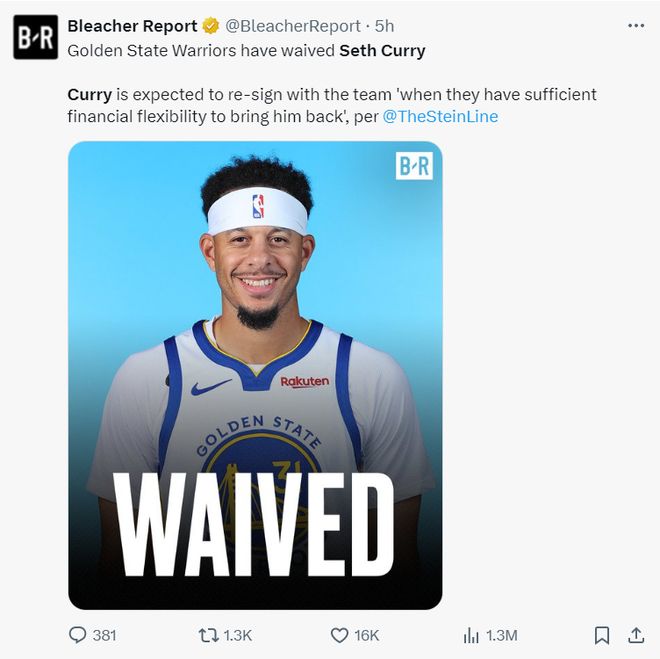The width and height of the screenshot is (660, 659).
Task: Open view analytics bar chart icon
Action: pos(471,635)
